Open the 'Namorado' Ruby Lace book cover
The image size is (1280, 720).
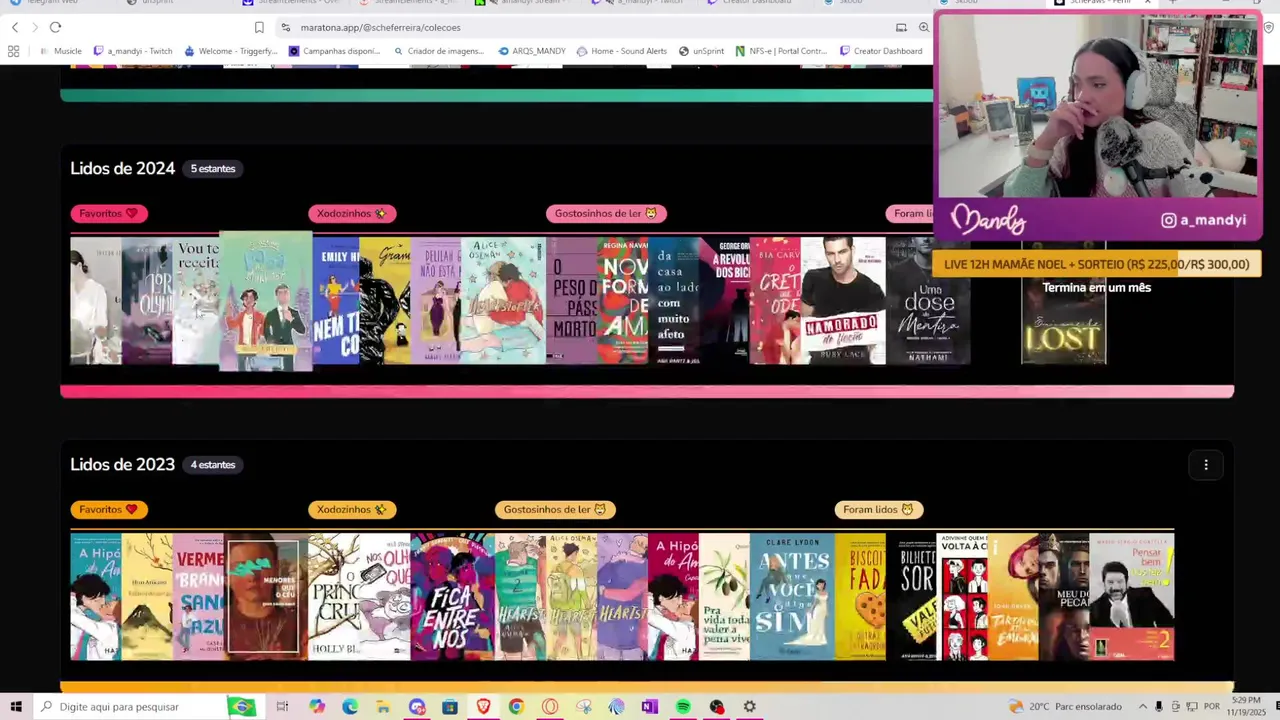click(x=843, y=300)
